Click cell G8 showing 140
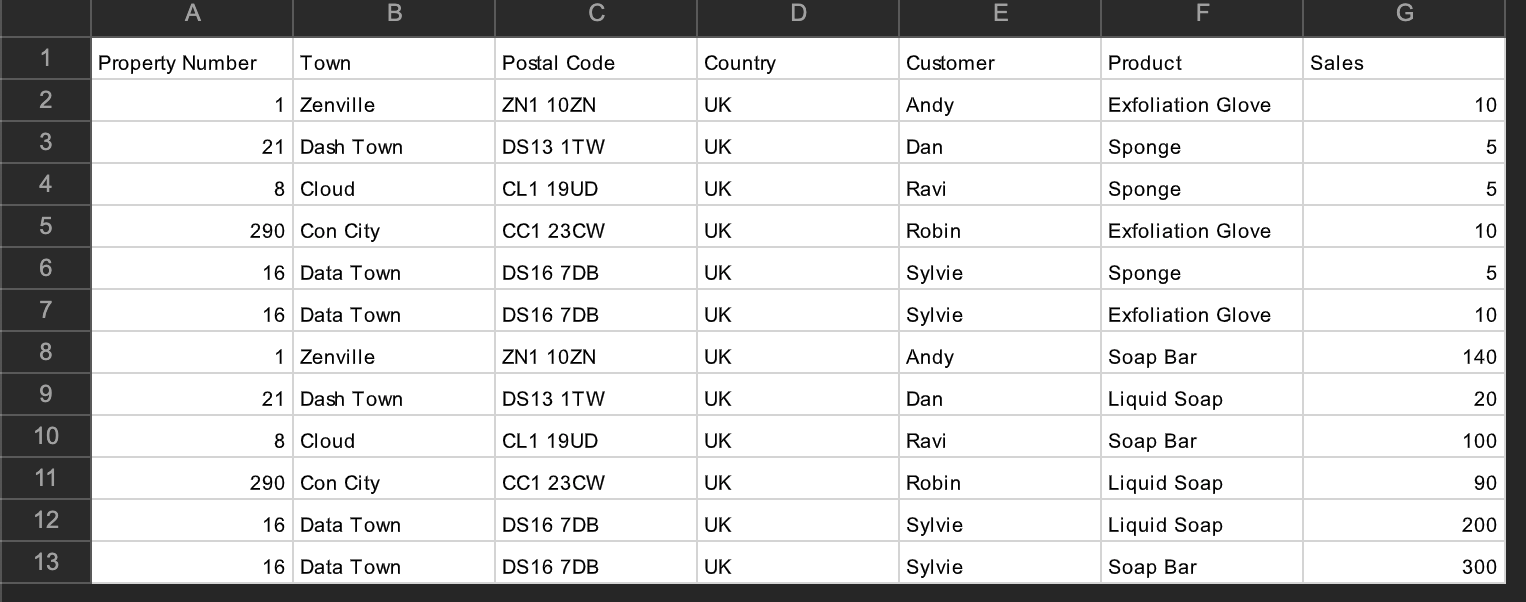The height and width of the screenshot is (602, 1526). coord(1404,357)
